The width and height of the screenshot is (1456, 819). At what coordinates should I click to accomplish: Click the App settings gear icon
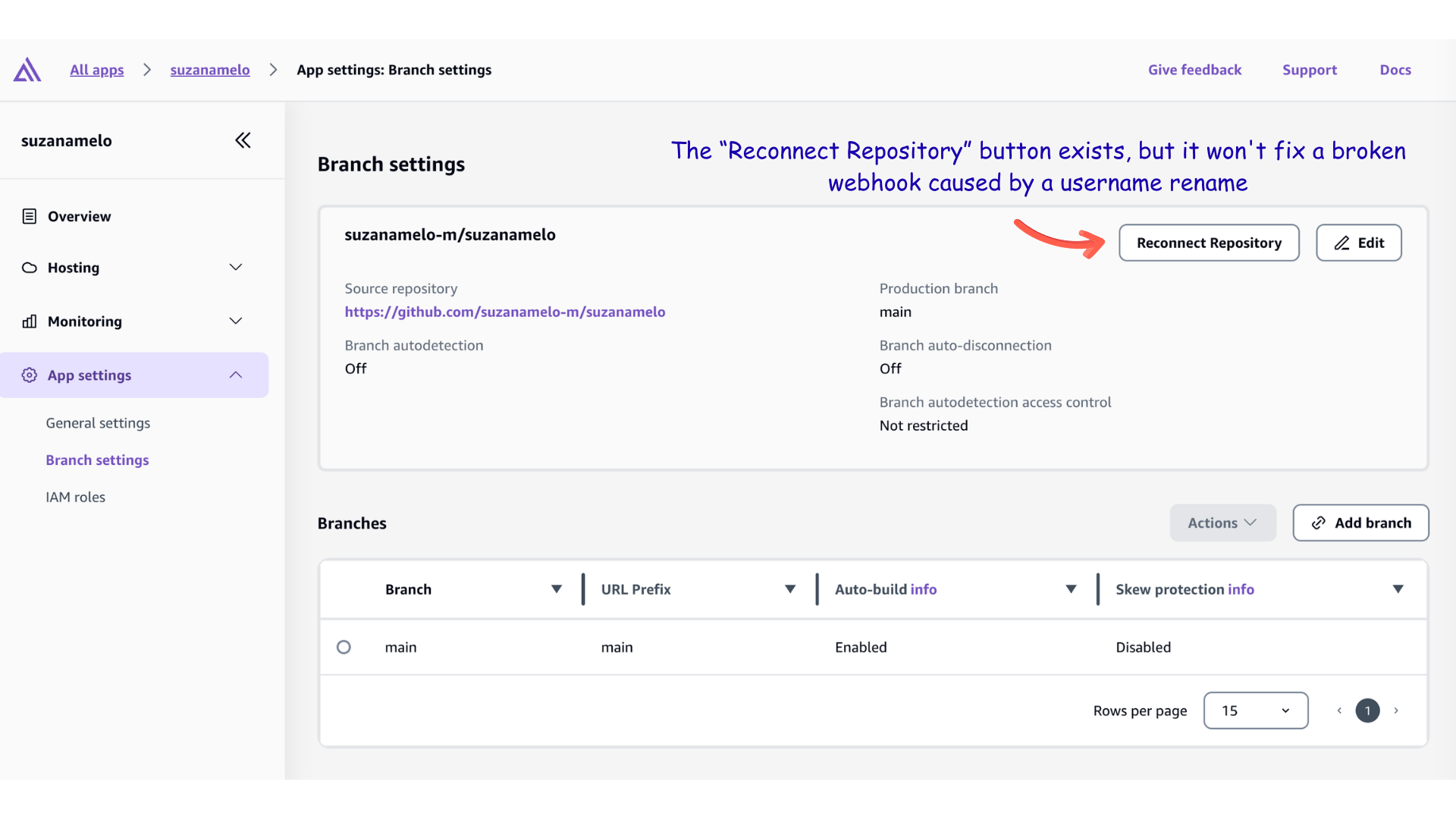30,375
